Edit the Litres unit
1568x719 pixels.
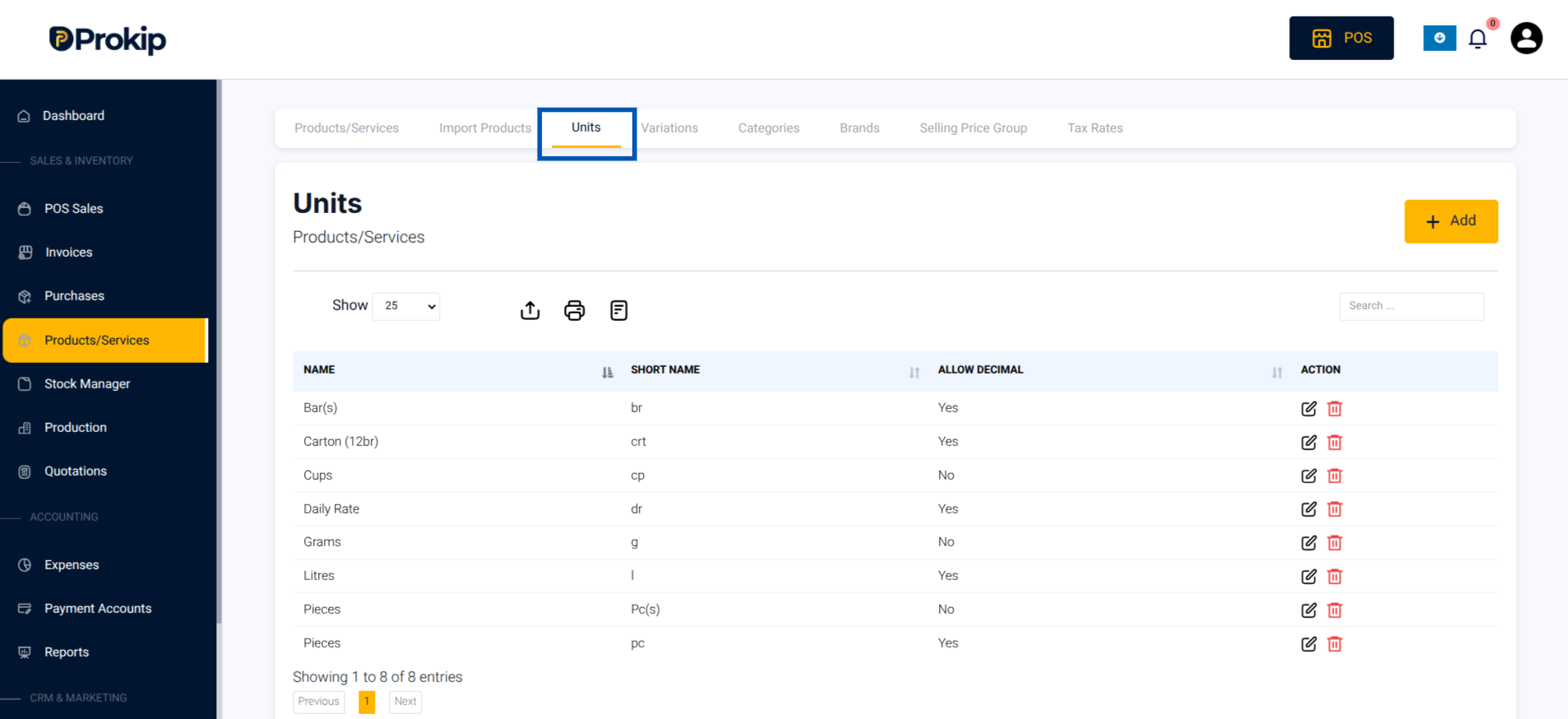(x=1309, y=577)
